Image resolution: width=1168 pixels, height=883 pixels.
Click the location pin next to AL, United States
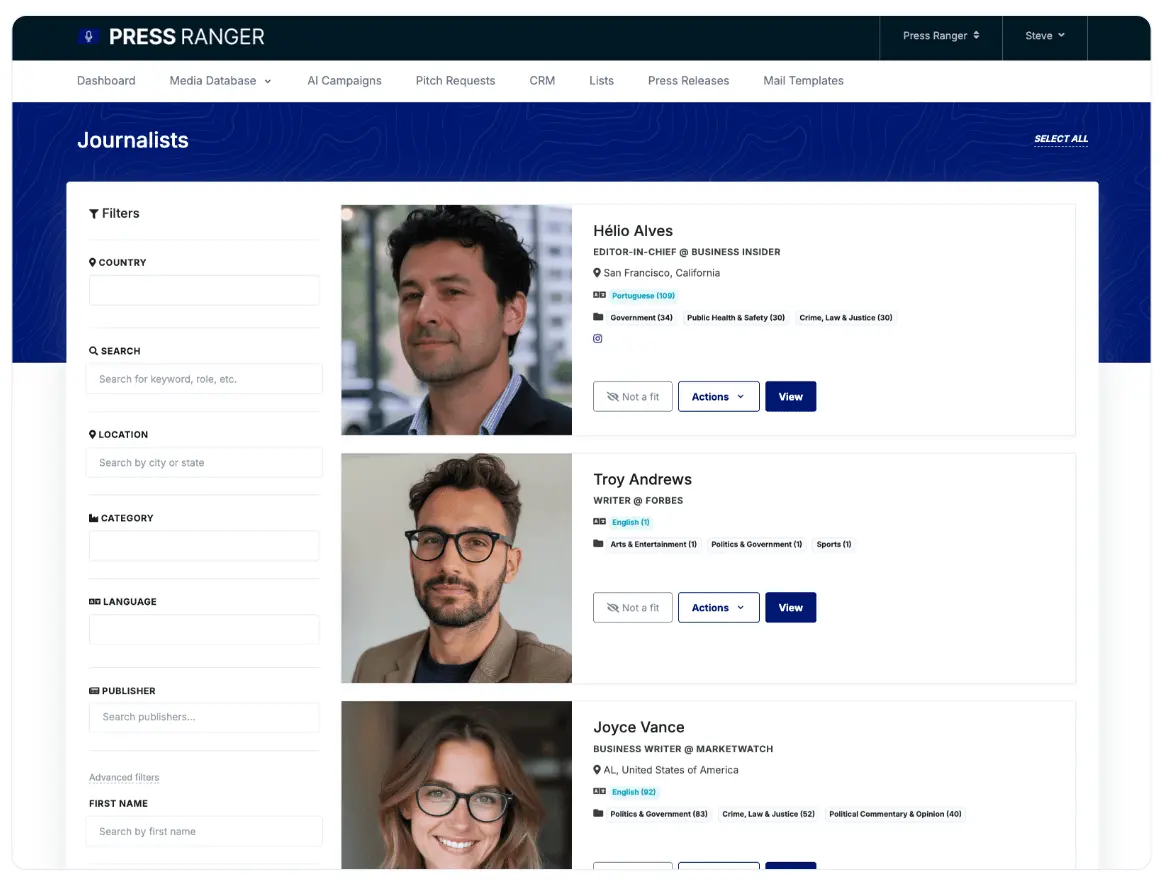(597, 770)
